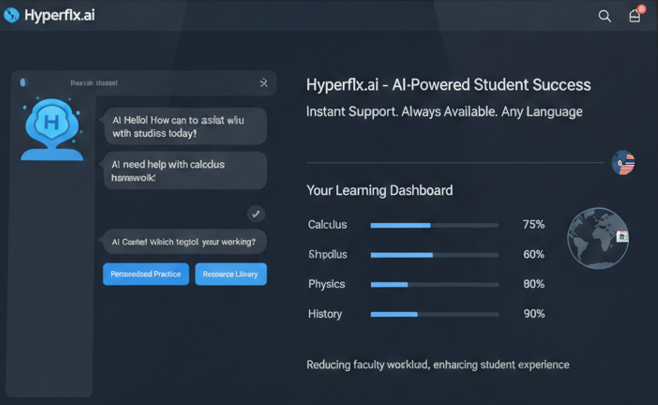Screen dimensions: 658x405
Task: Click the 'Calculus' subject label
Action: point(327,225)
